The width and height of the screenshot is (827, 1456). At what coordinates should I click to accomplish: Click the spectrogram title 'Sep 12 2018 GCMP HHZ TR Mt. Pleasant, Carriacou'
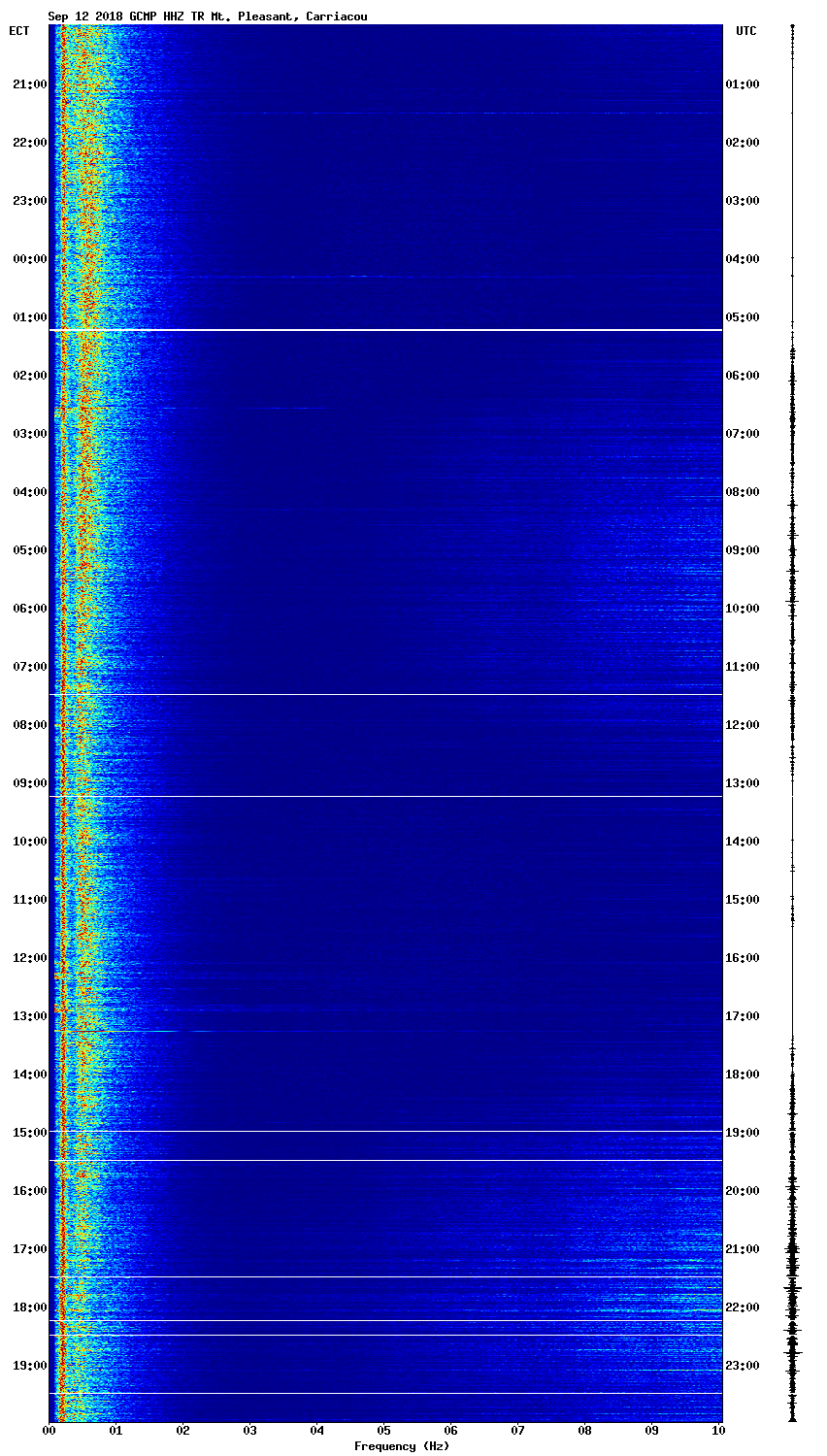click(x=208, y=17)
